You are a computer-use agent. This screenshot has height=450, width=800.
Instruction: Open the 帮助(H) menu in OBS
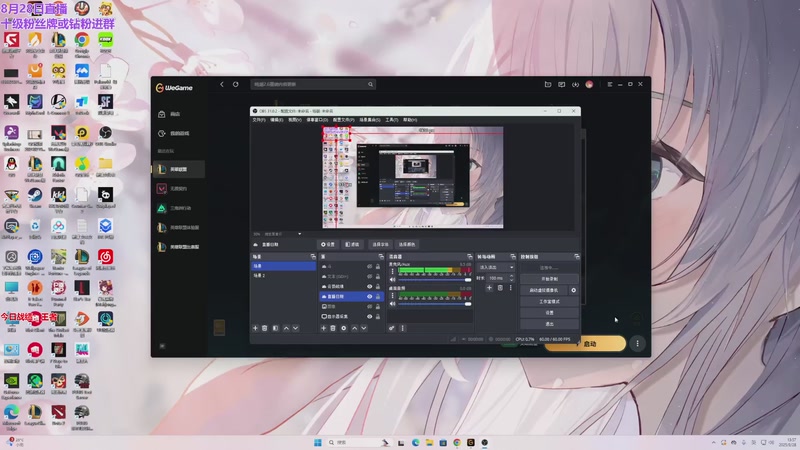tap(410, 120)
